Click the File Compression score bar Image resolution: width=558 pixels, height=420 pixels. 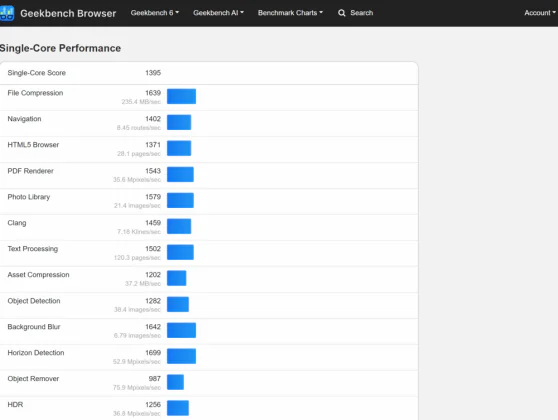coord(181,96)
